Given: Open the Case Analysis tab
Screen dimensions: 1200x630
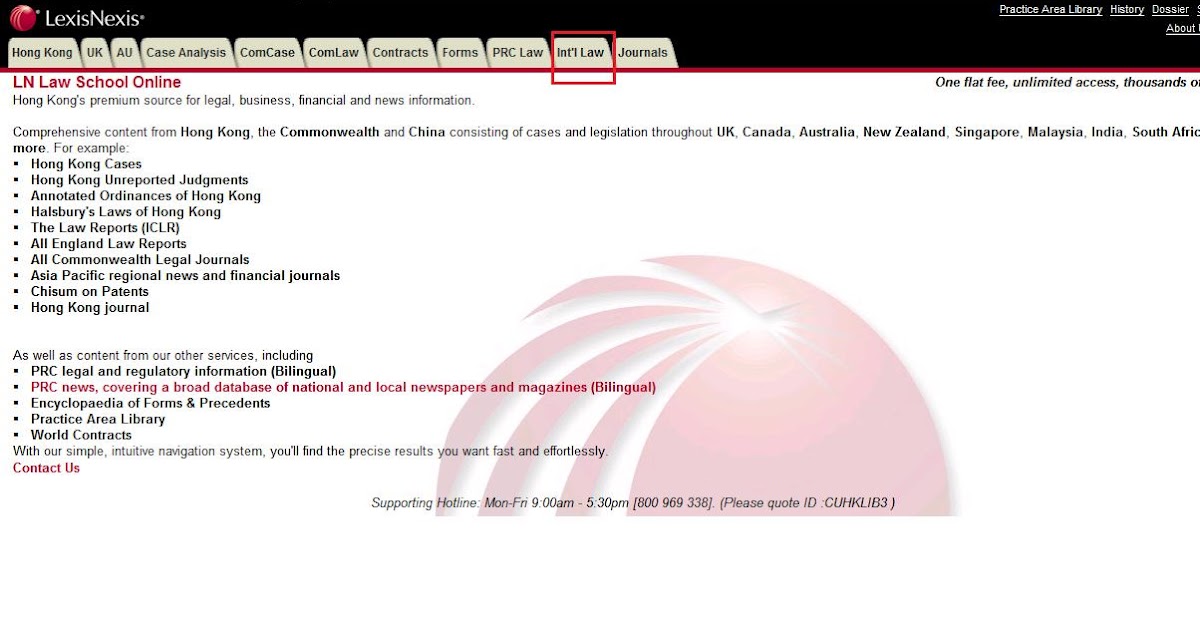Looking at the screenshot, I should coord(186,53).
